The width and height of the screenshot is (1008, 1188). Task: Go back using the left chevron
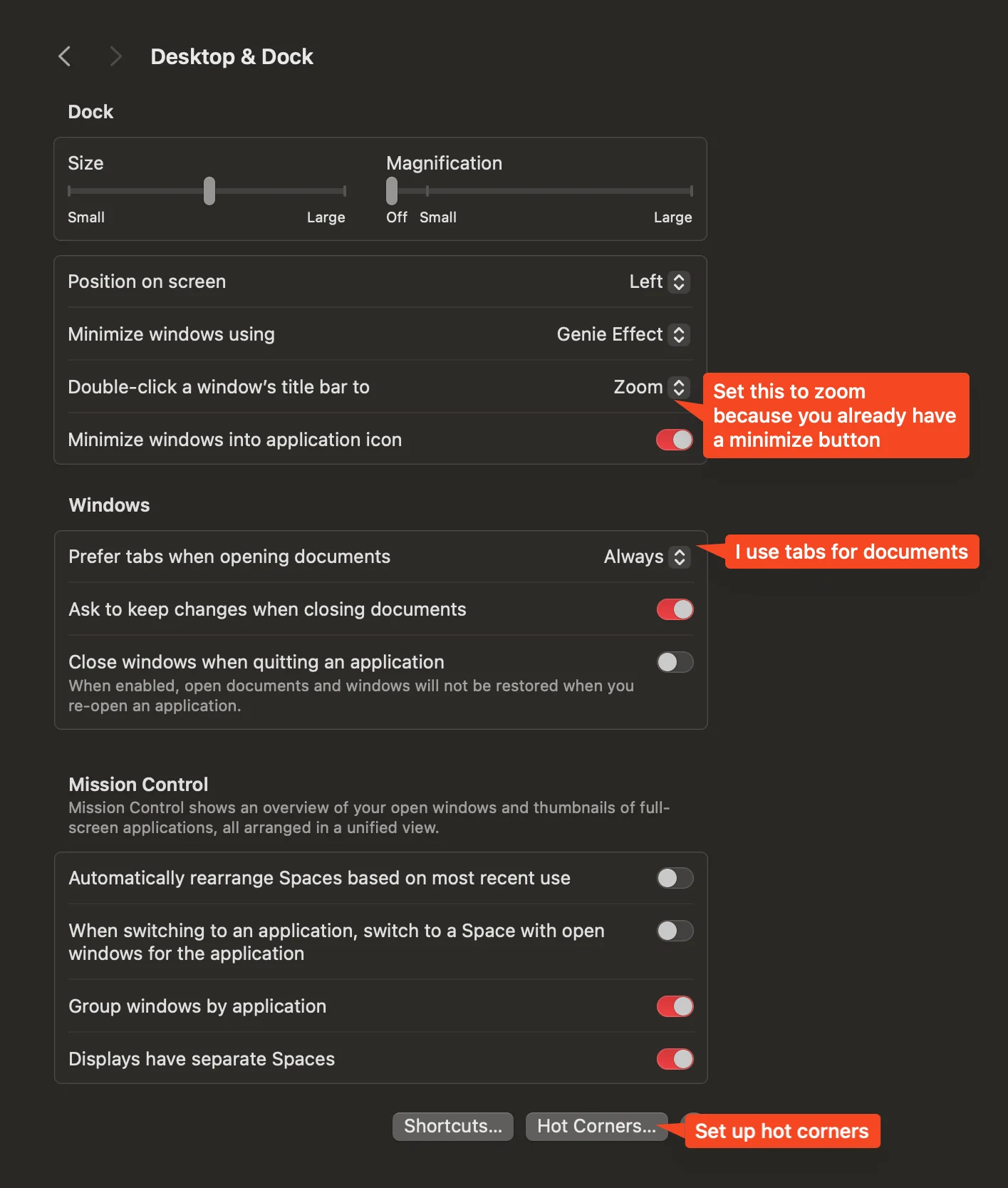tap(65, 56)
